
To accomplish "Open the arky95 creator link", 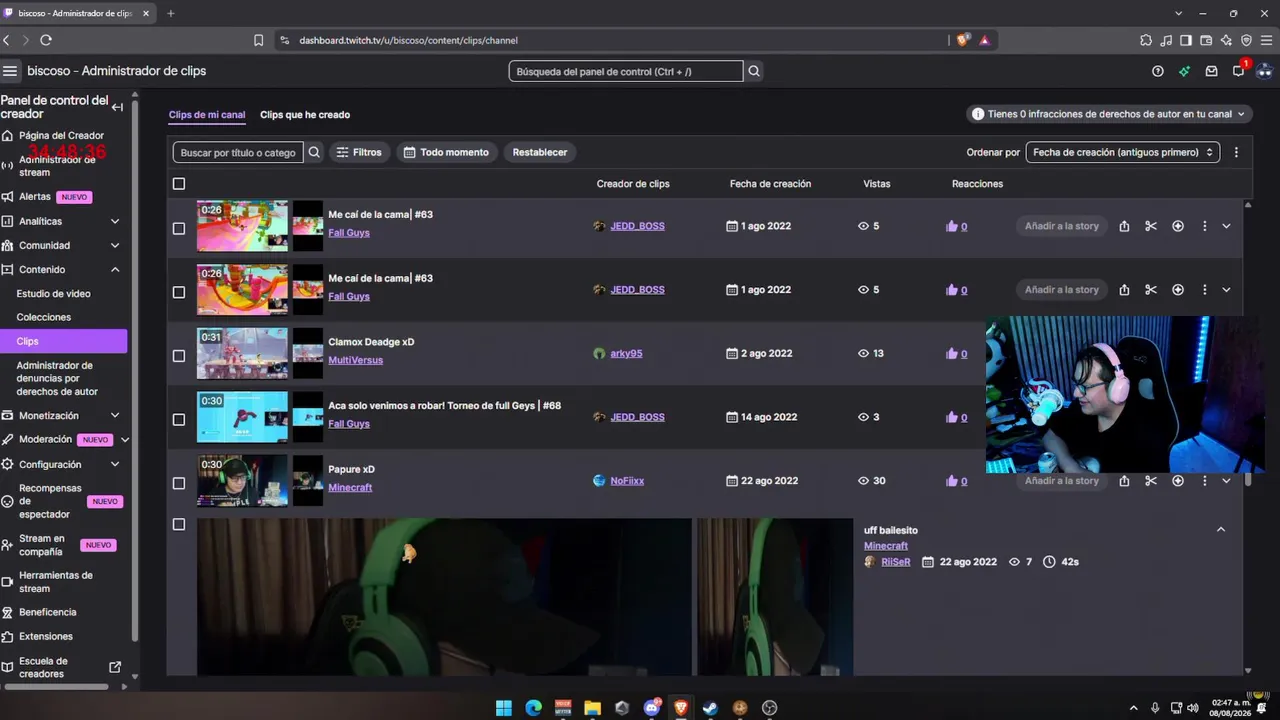I will [626, 353].
